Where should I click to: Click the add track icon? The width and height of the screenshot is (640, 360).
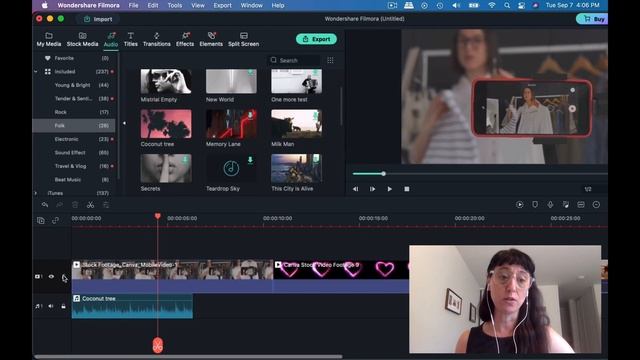click(41, 220)
